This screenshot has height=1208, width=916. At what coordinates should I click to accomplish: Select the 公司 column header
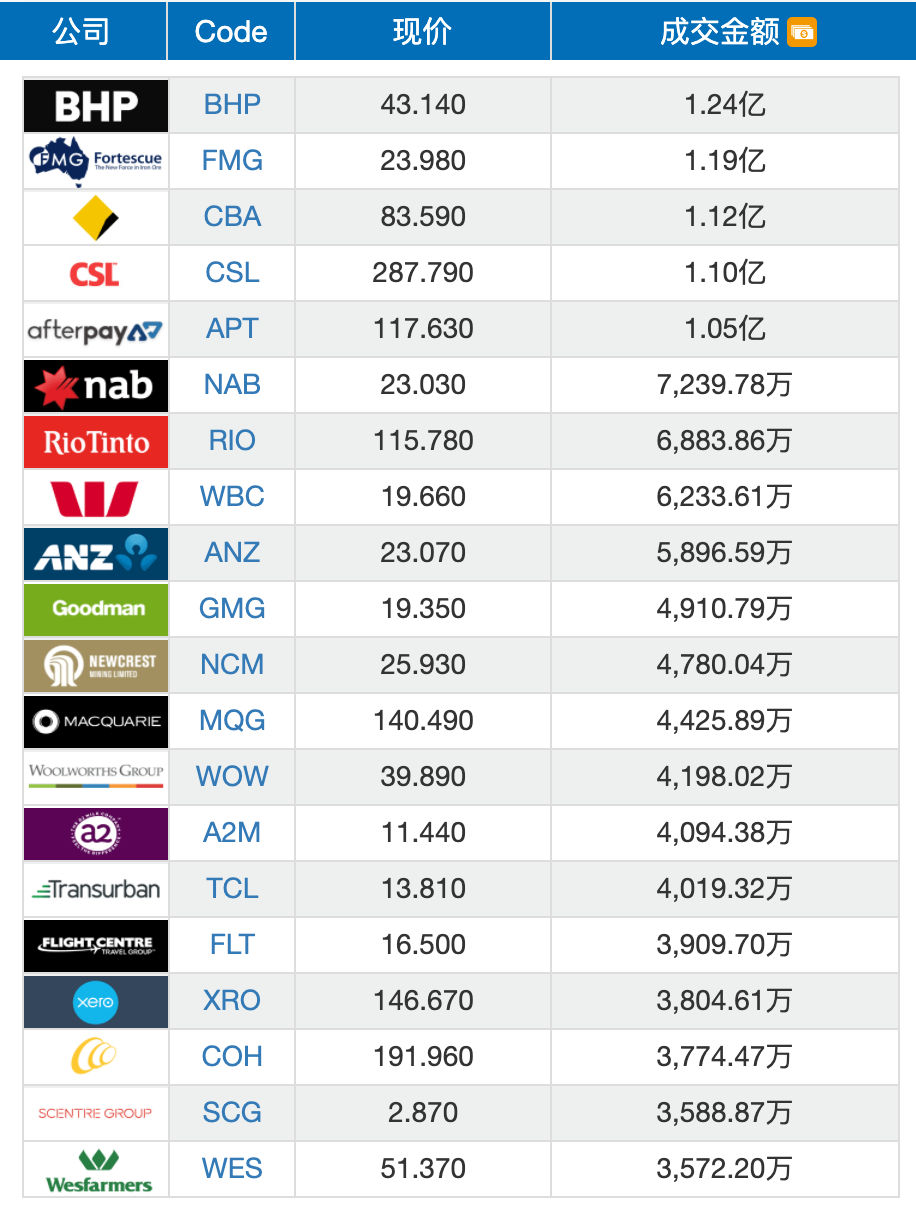82,31
